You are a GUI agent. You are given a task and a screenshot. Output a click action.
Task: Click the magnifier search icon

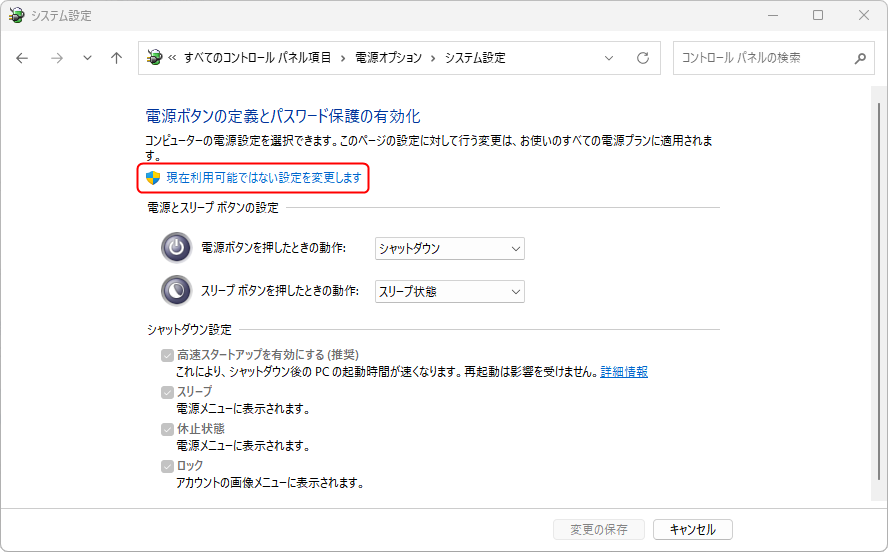860,58
